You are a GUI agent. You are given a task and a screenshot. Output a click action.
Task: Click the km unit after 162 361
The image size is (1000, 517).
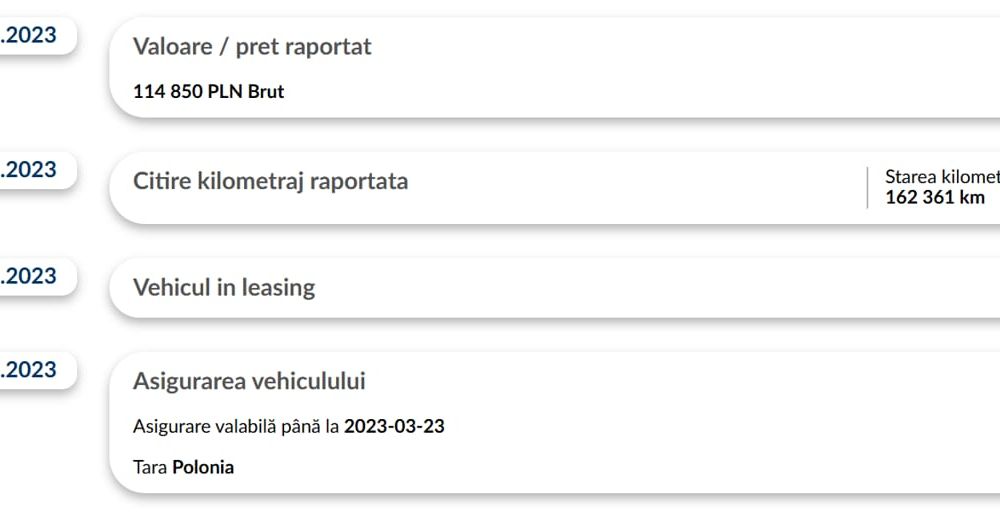(972, 197)
